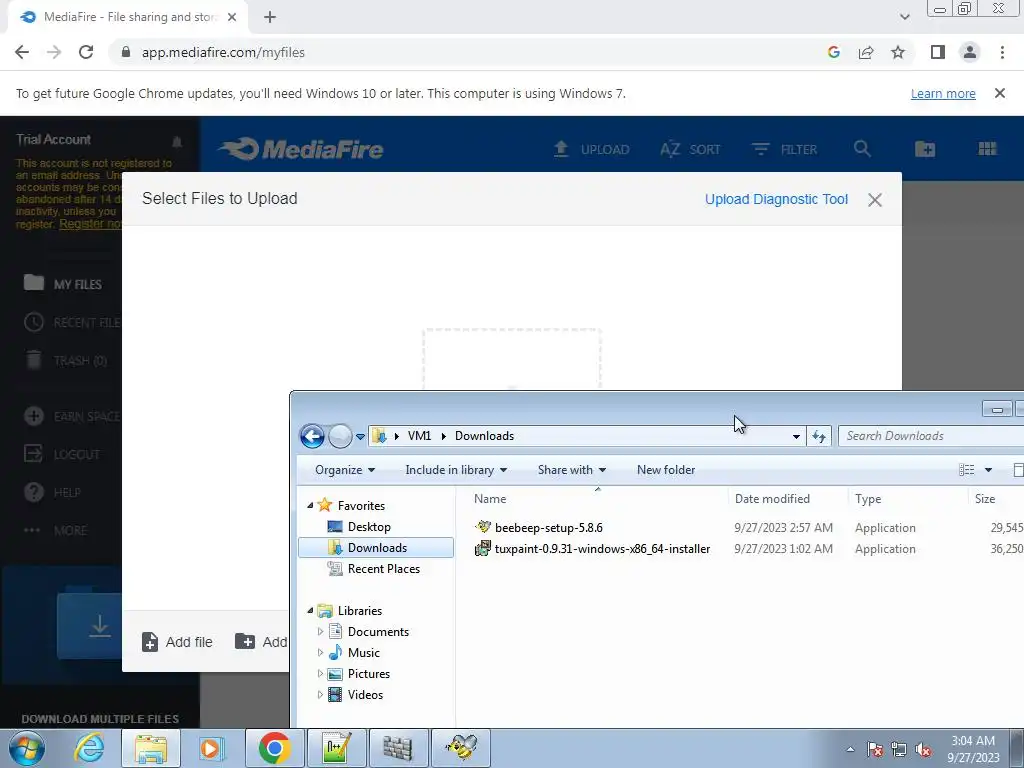Share this page icon in Chrome
Image resolution: width=1024 pixels, height=768 pixels.
point(866,52)
